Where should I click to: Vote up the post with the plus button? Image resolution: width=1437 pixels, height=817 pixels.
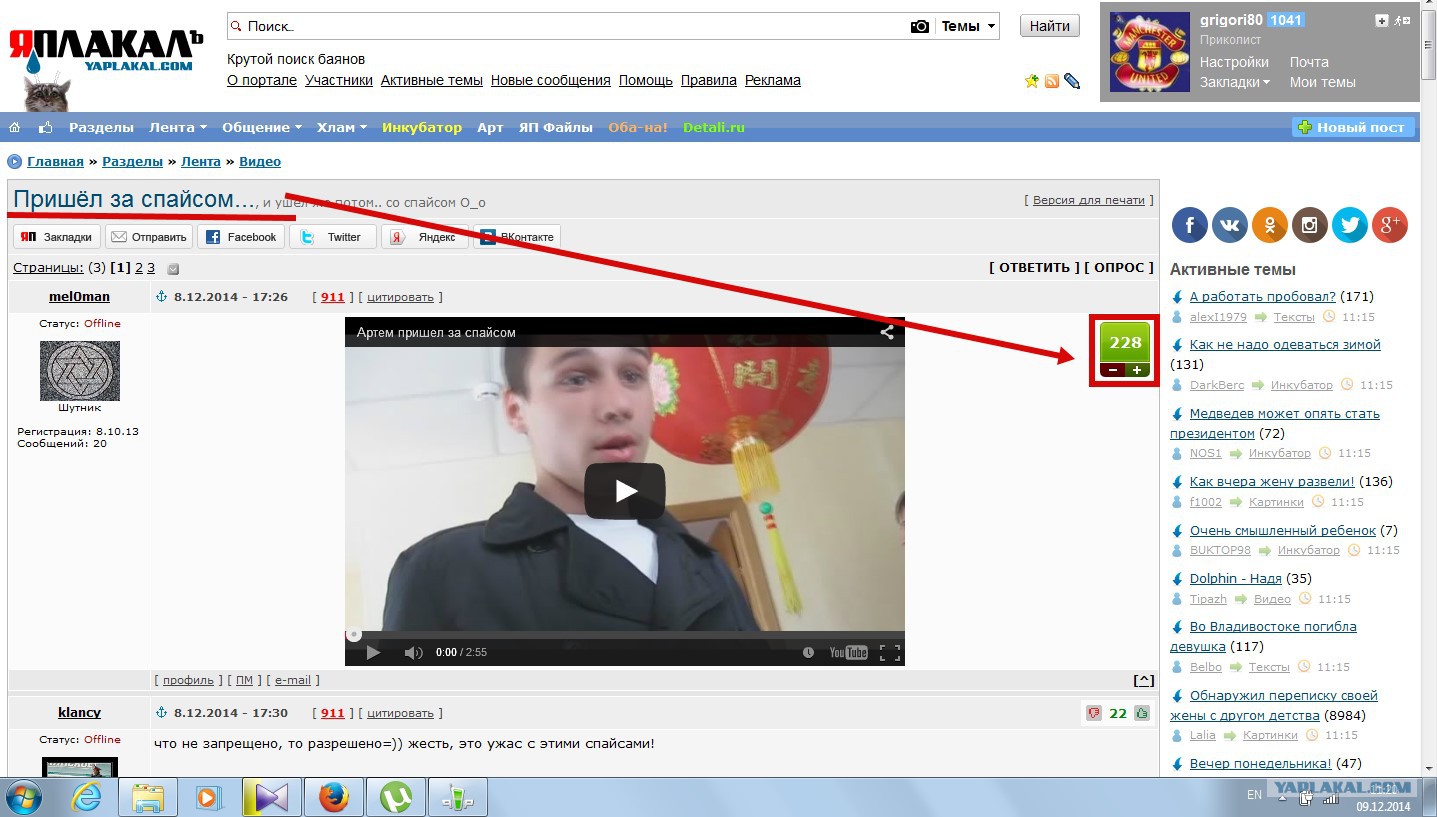coord(1137,370)
